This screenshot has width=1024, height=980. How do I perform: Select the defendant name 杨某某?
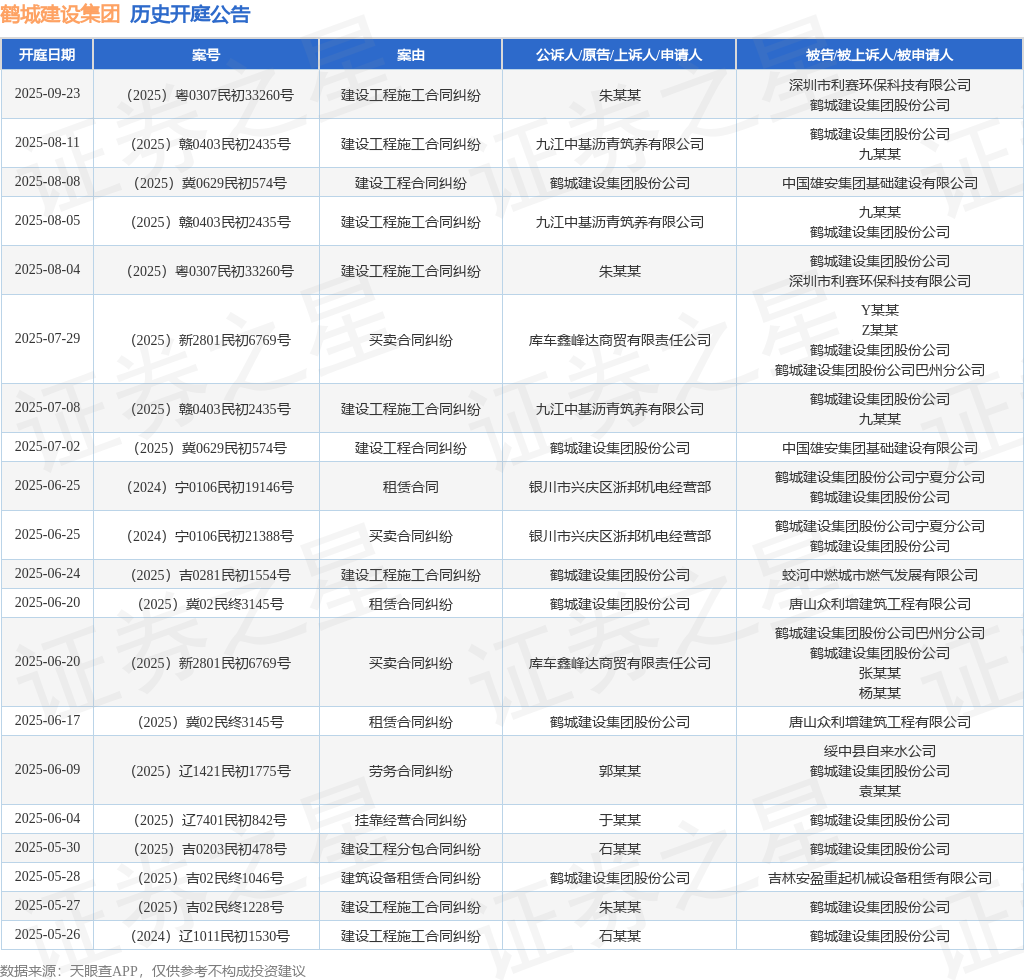tap(880, 693)
